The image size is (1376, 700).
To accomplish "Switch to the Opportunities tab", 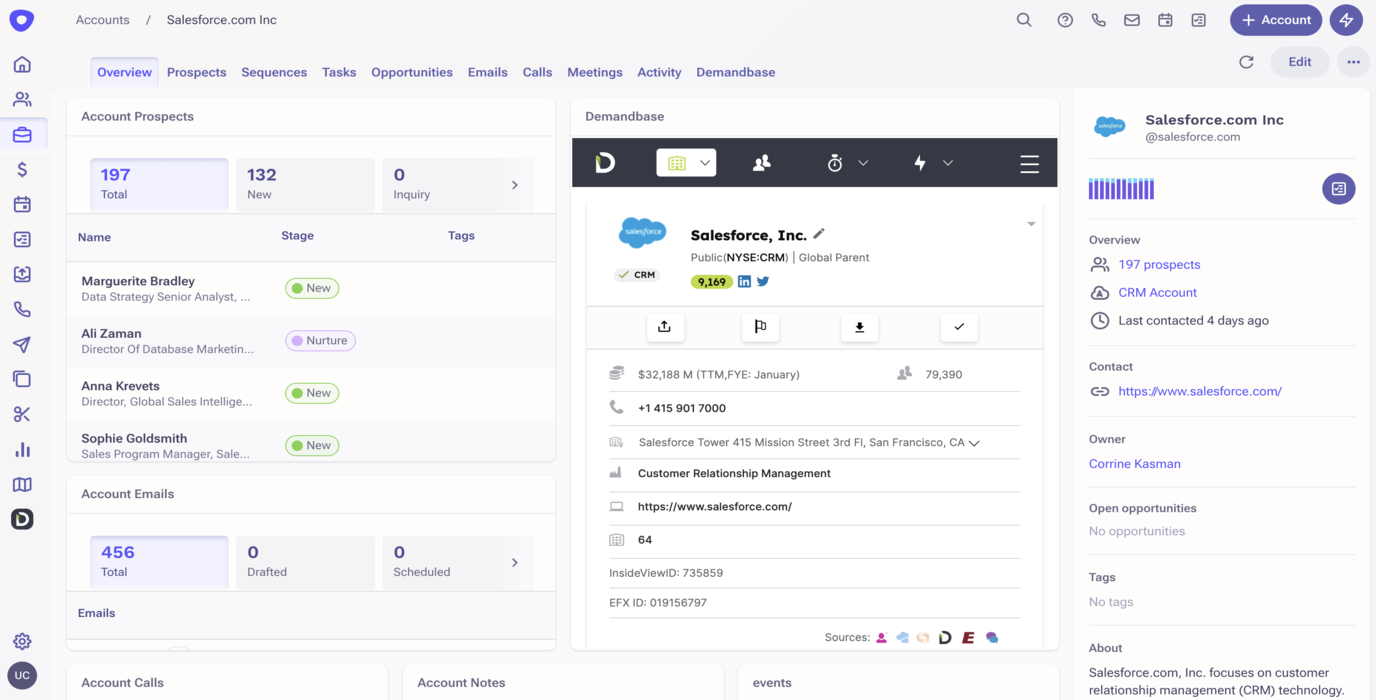I will tap(411, 72).
